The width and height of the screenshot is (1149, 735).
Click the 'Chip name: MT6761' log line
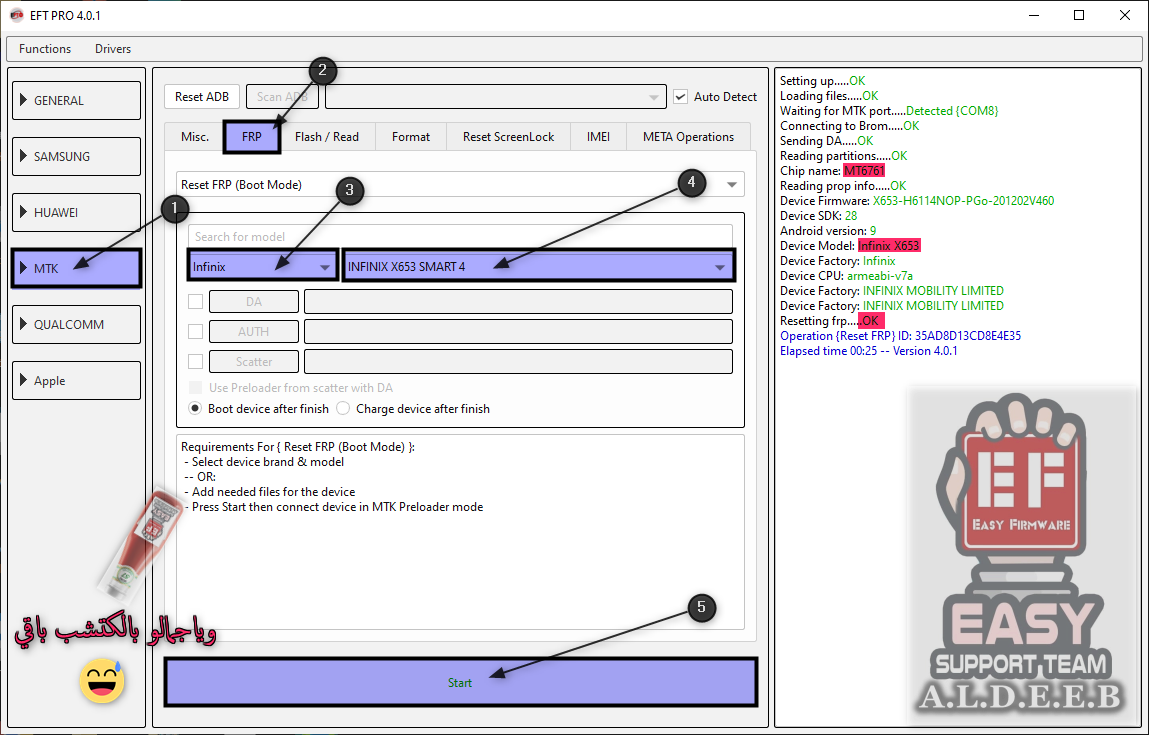point(832,171)
